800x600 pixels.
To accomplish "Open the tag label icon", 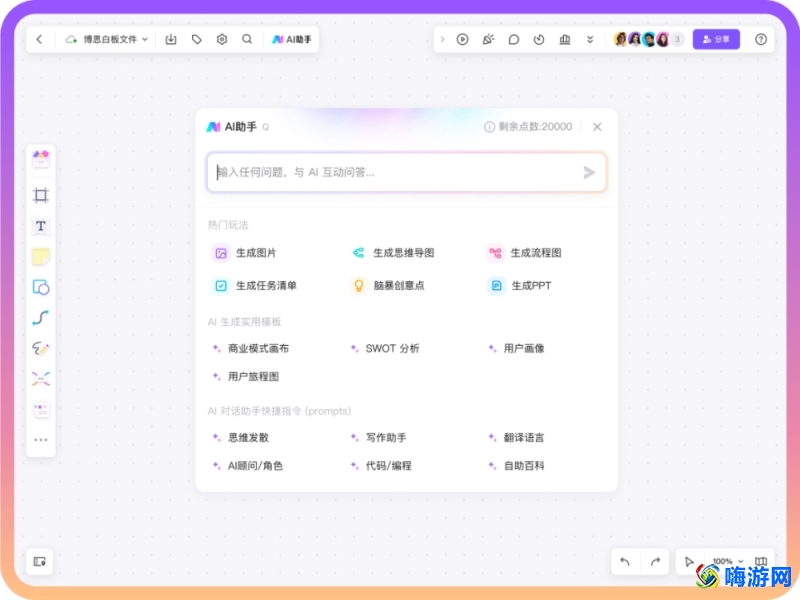I will (x=196, y=39).
